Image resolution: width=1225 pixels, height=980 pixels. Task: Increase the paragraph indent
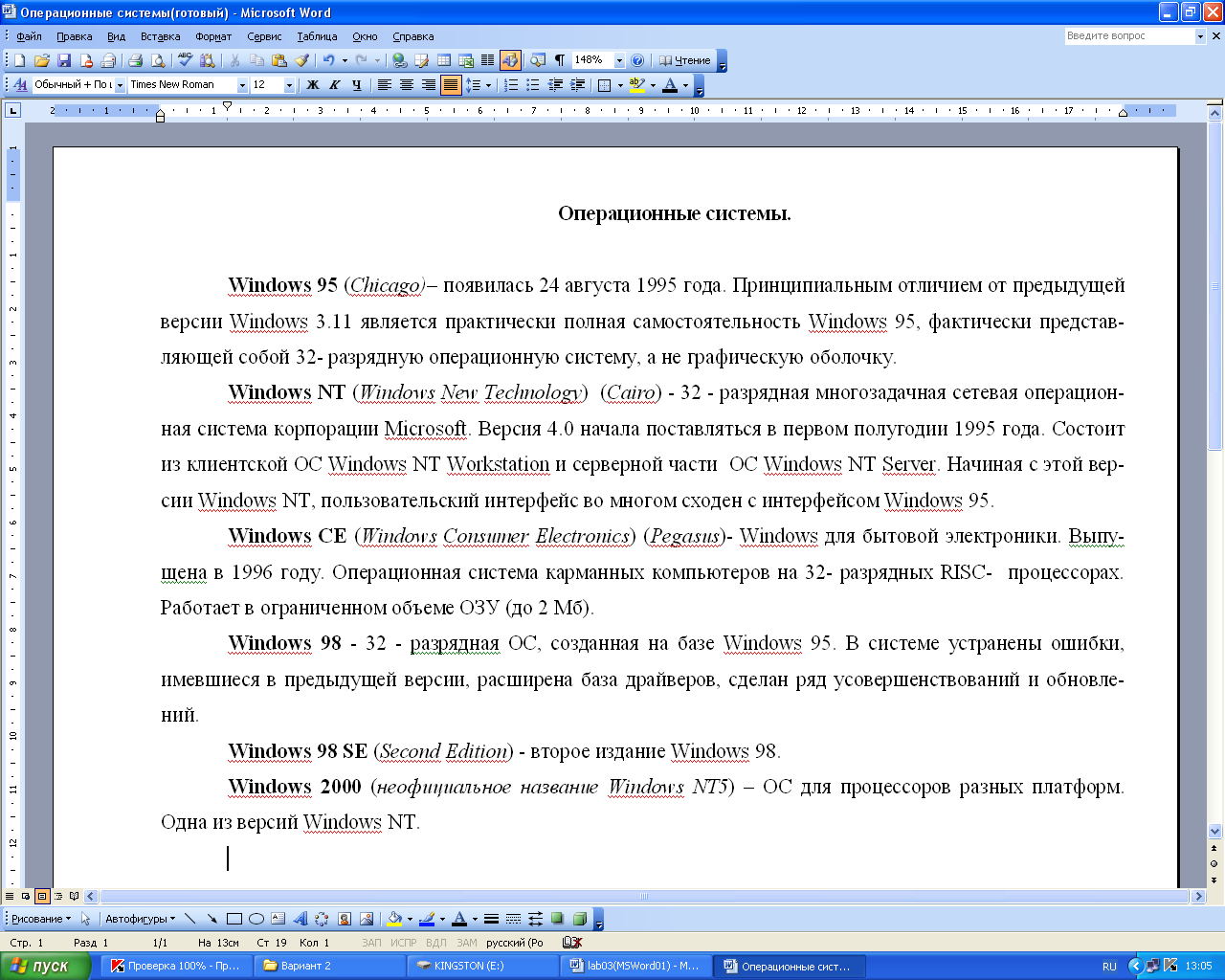point(577,85)
